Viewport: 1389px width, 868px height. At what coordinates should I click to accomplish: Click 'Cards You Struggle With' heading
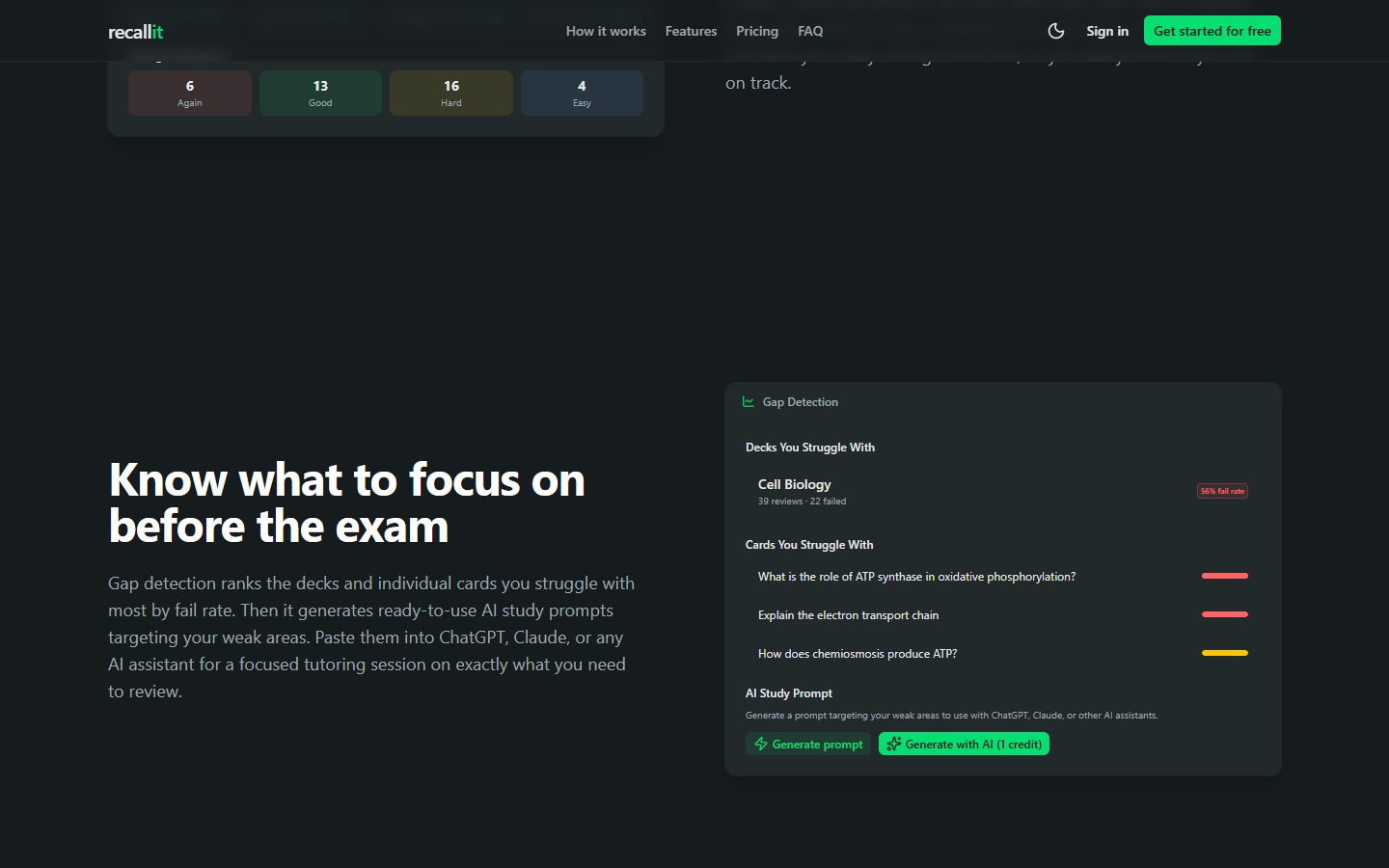click(809, 545)
